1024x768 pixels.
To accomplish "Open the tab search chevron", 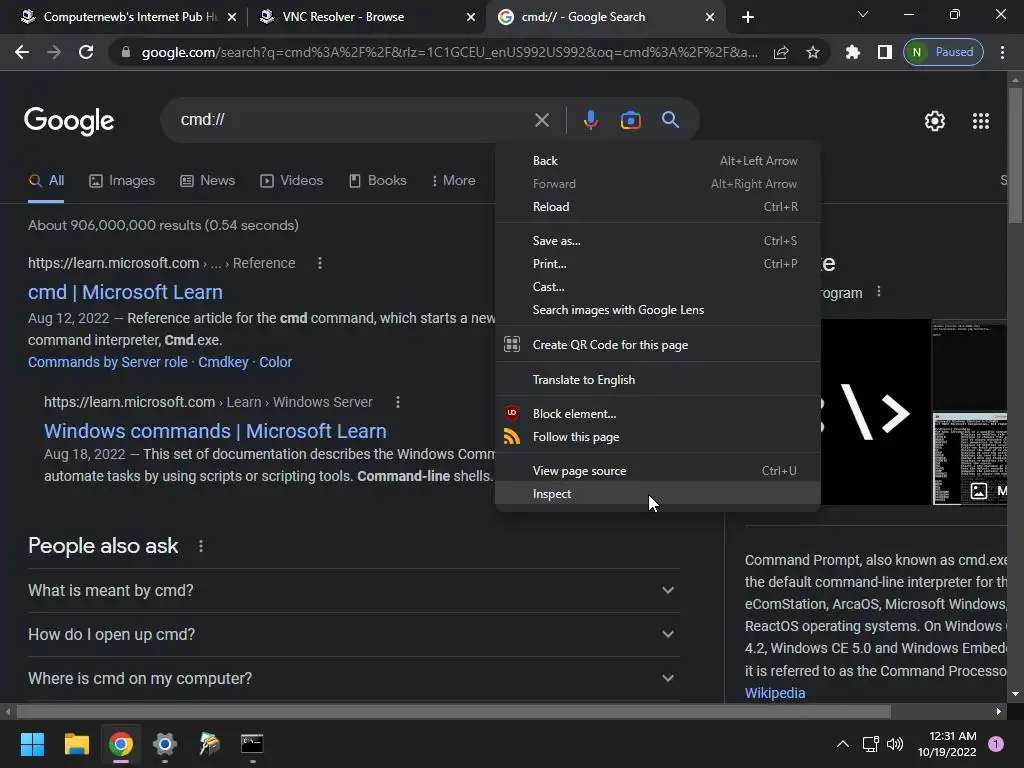I will (x=863, y=14).
